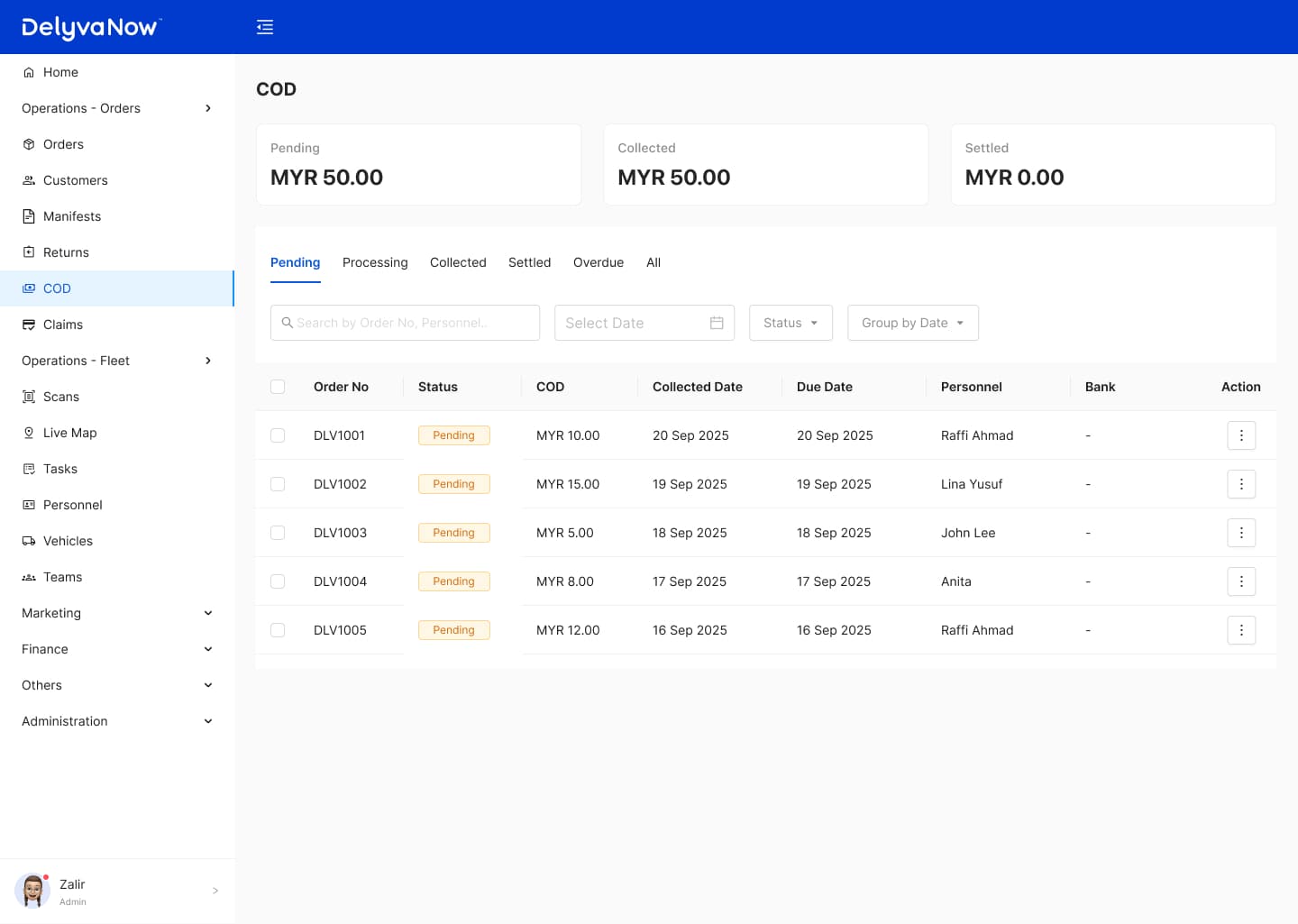Click the DelyvaNow logo

(91, 28)
